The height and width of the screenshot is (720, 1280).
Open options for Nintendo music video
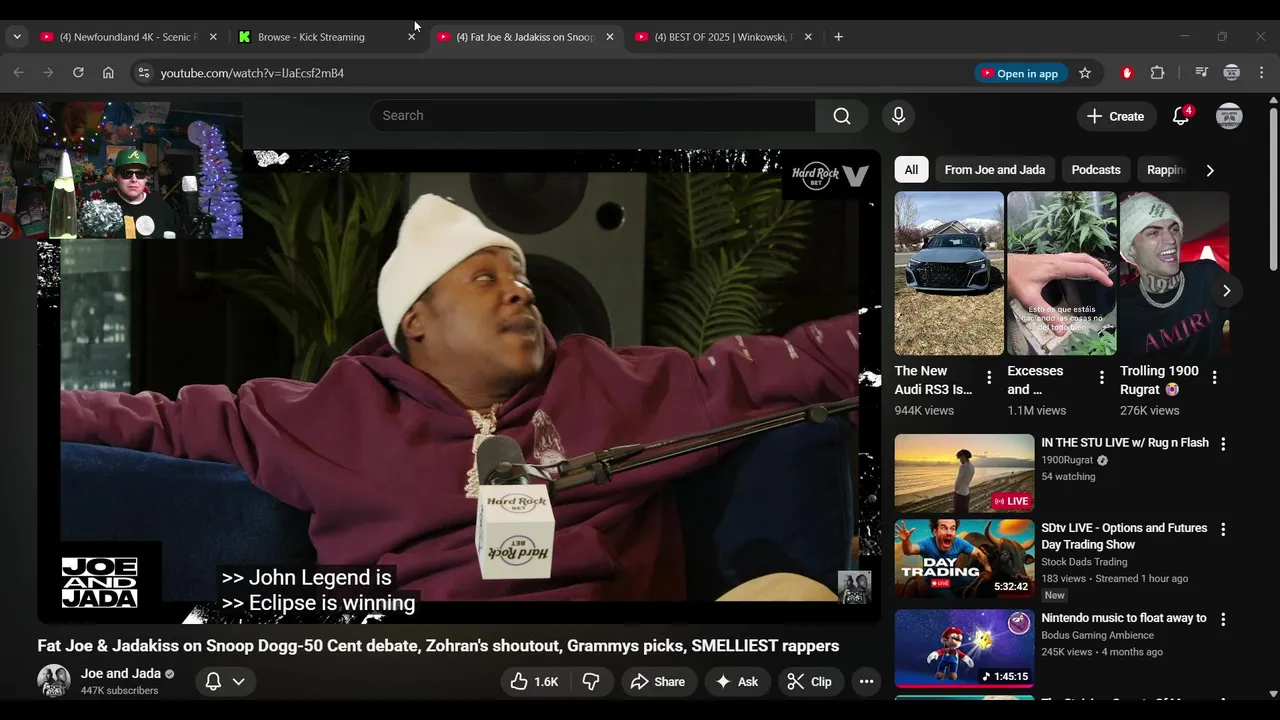click(1223, 619)
